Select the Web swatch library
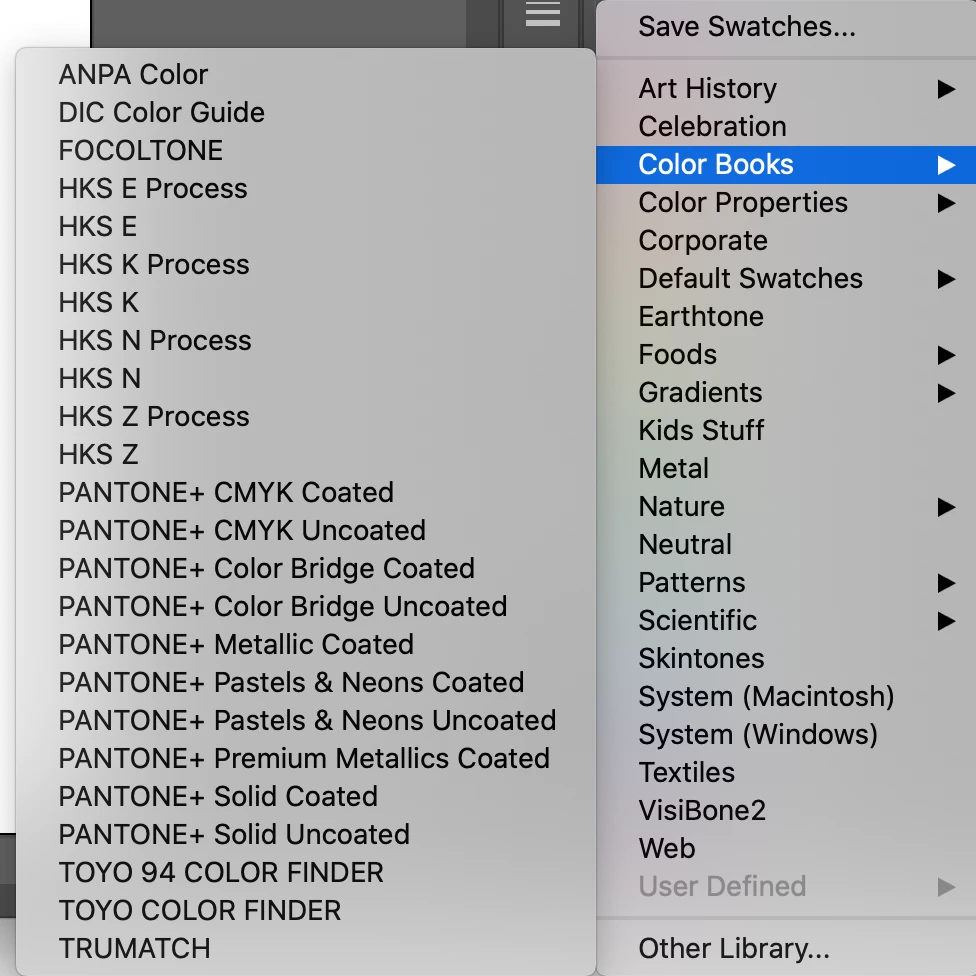Image resolution: width=976 pixels, height=976 pixels. [x=786, y=848]
